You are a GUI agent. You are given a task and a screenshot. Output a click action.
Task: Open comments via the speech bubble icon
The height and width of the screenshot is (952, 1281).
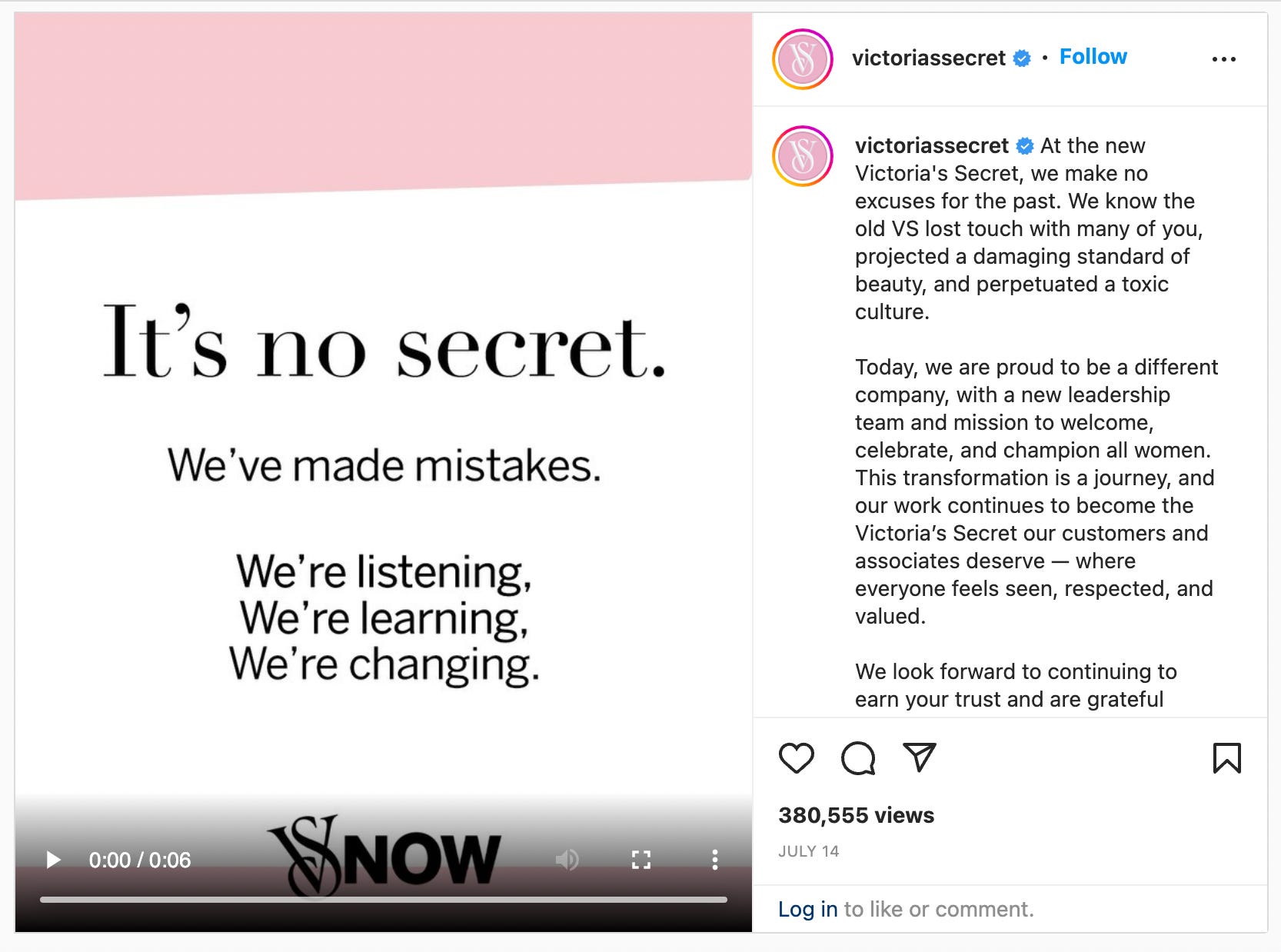(x=858, y=758)
